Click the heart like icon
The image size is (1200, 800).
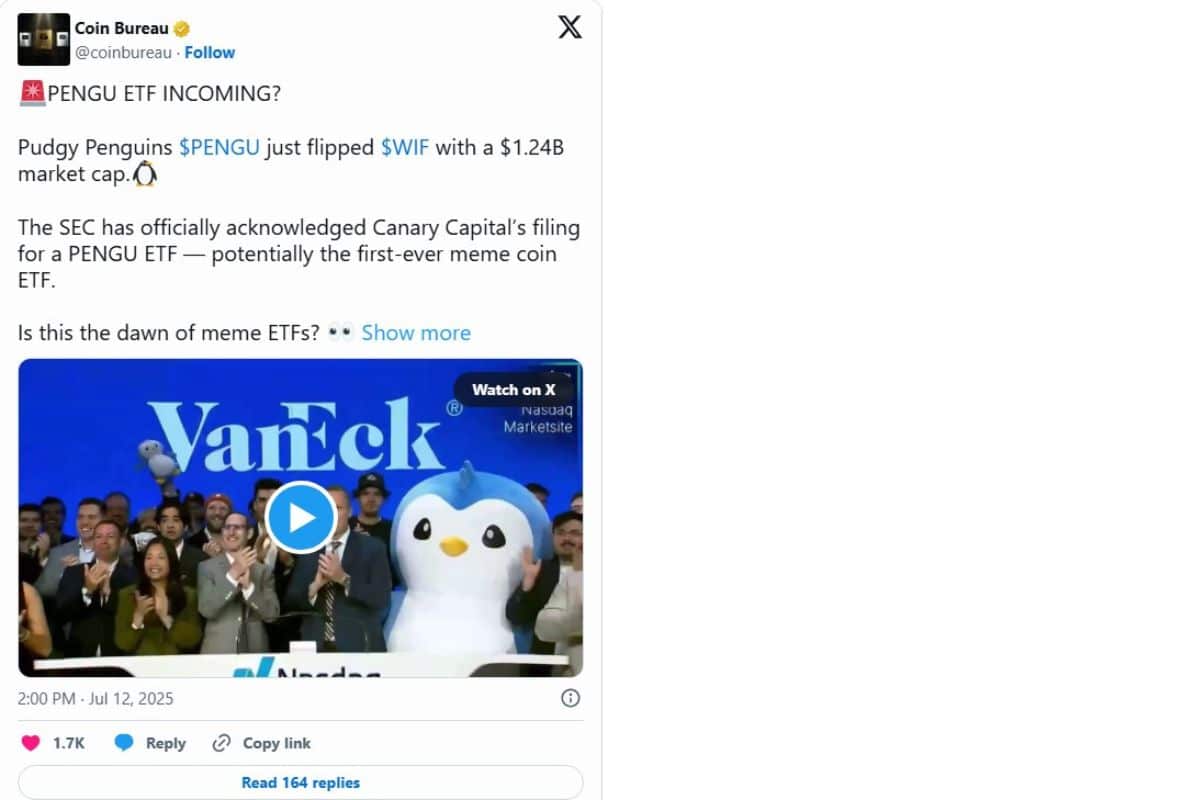[31, 743]
